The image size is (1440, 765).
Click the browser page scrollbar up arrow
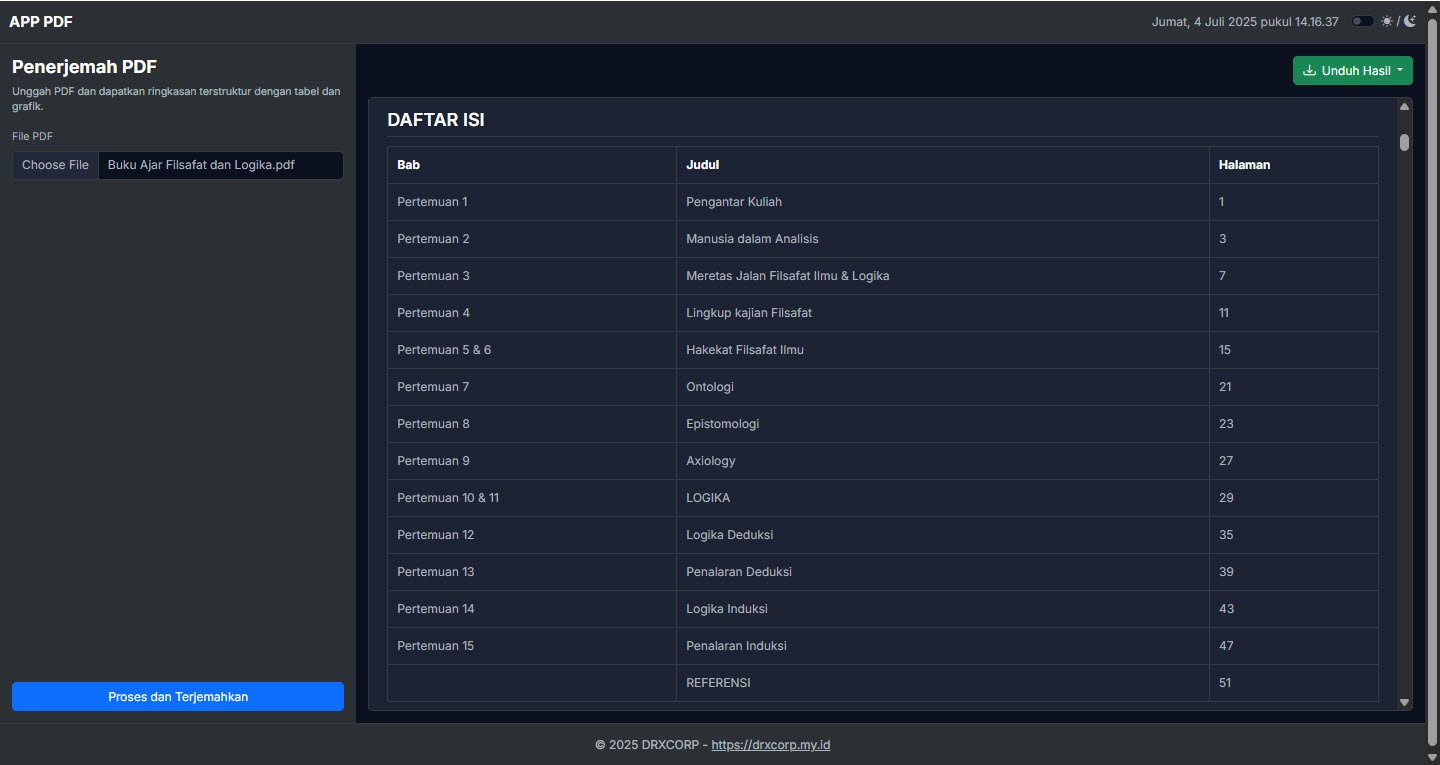click(x=1432, y=8)
